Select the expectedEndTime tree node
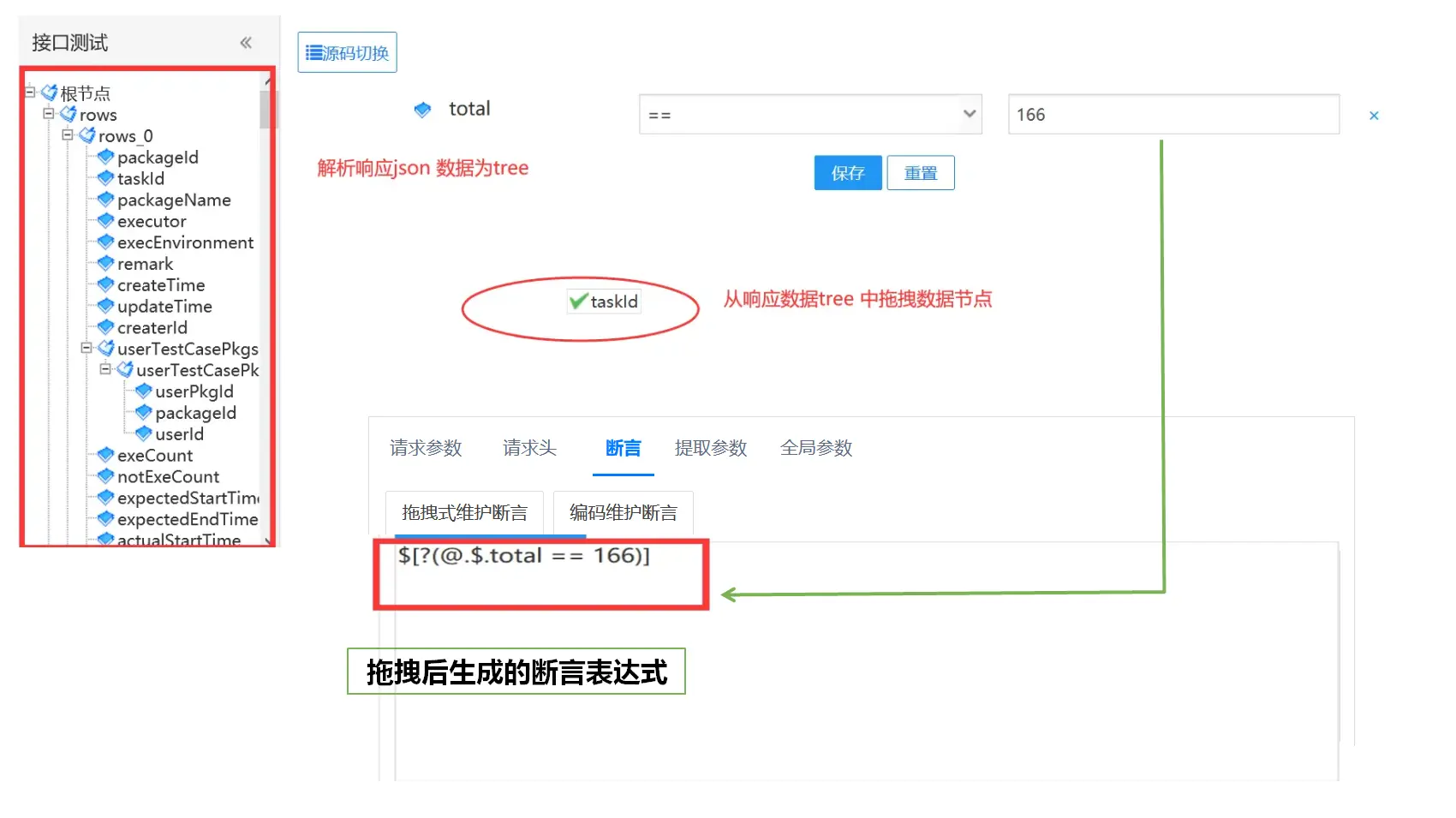The image size is (1456, 818). (x=188, y=520)
